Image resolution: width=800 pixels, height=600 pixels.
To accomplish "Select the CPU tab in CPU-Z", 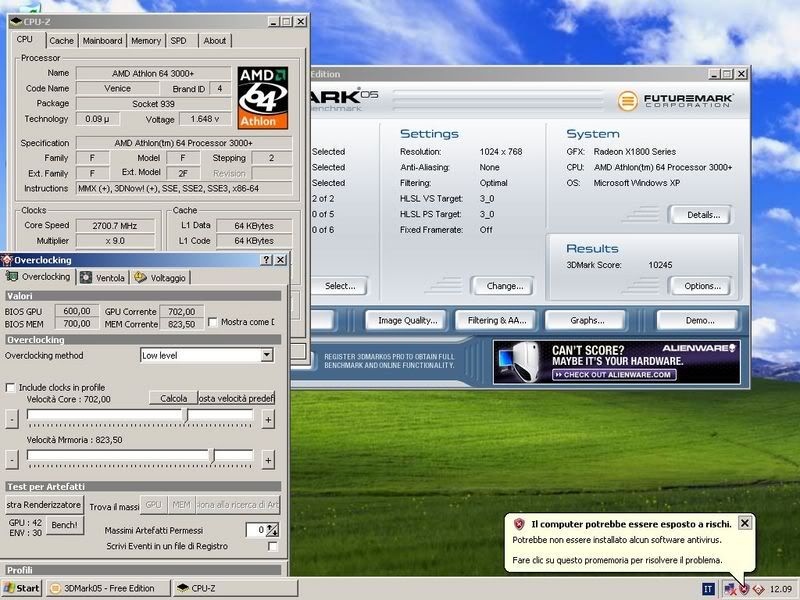I will (24, 39).
